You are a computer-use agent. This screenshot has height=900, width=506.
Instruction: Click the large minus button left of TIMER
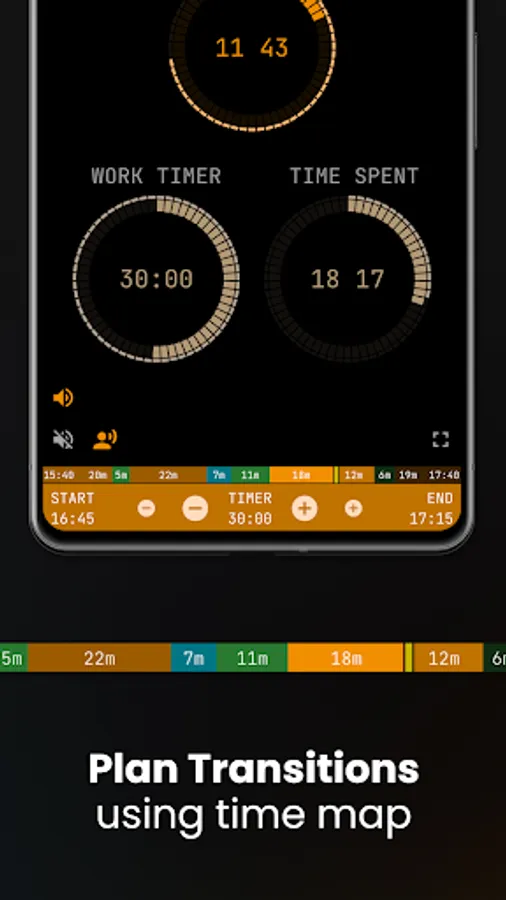195,508
